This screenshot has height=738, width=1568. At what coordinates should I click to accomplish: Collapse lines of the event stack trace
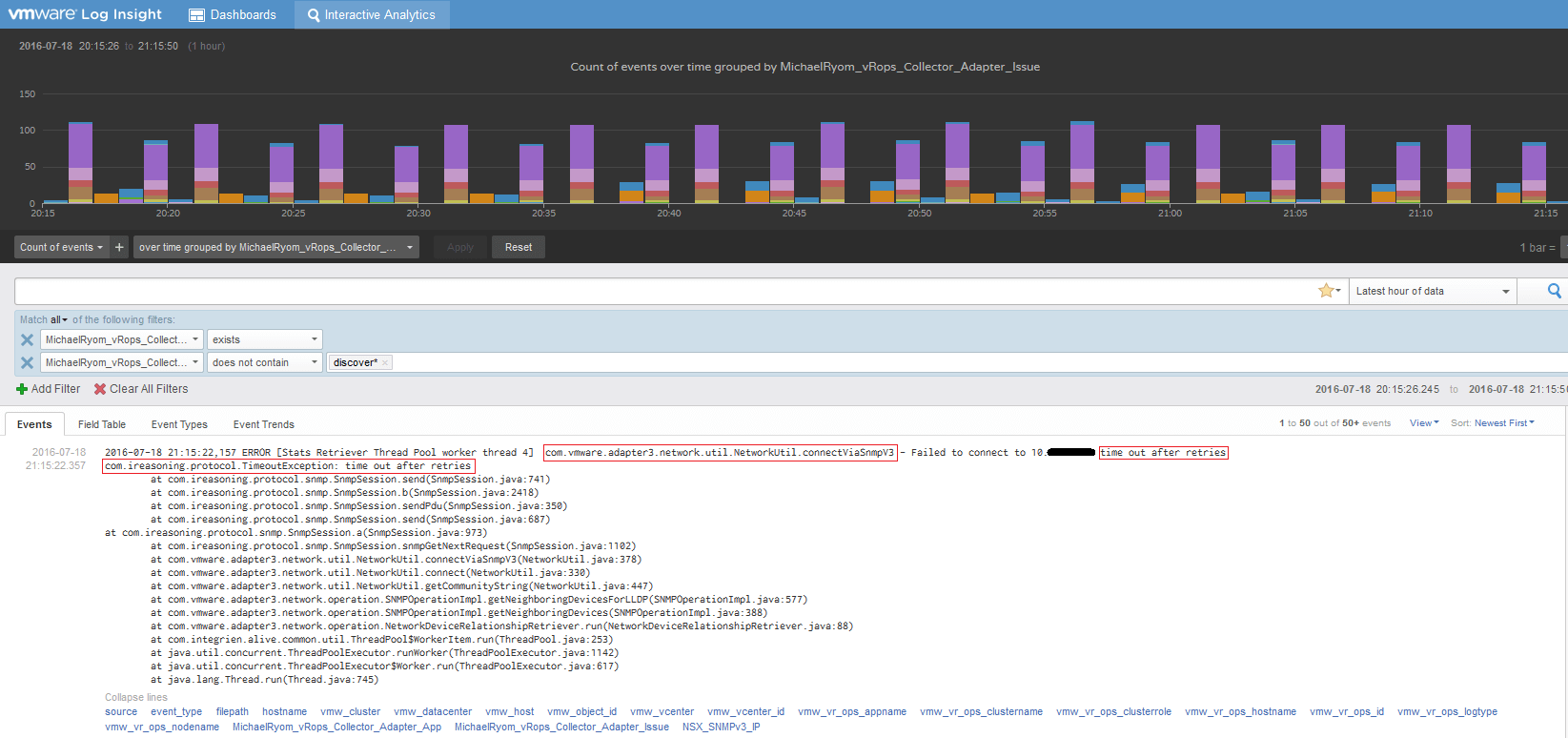135,697
